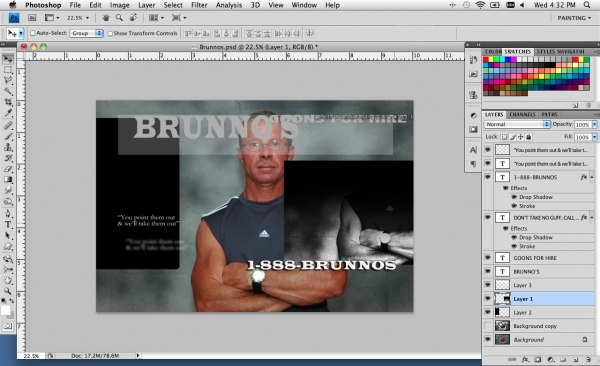The width and height of the screenshot is (600, 366).
Task: Open the Fill slider dropdown arrow
Action: click(x=595, y=137)
